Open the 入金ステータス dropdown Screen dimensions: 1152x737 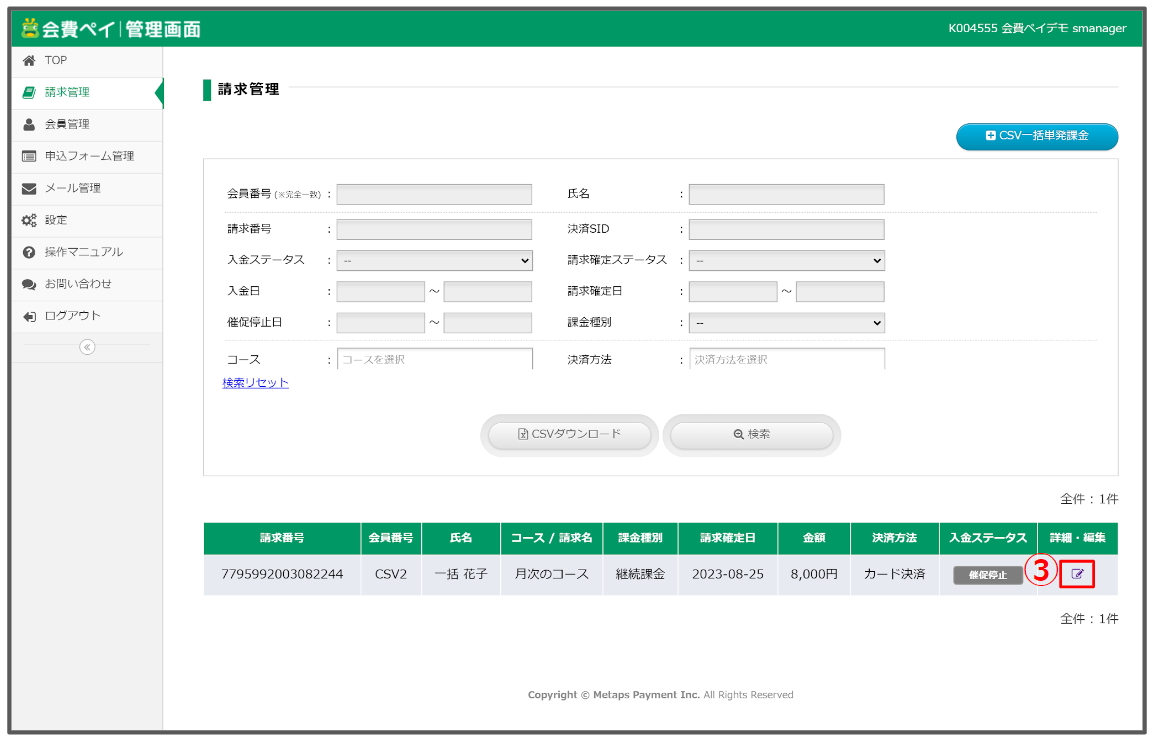click(x=434, y=261)
